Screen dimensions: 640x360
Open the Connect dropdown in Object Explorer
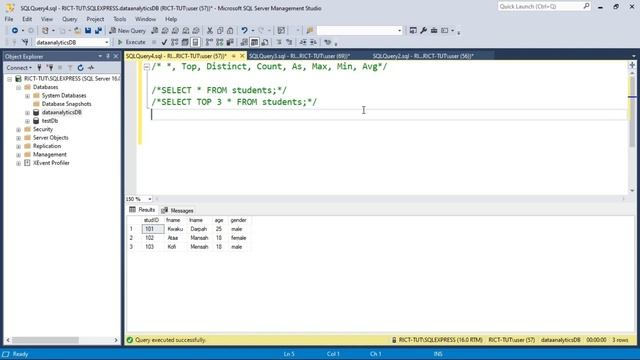tap(19, 68)
